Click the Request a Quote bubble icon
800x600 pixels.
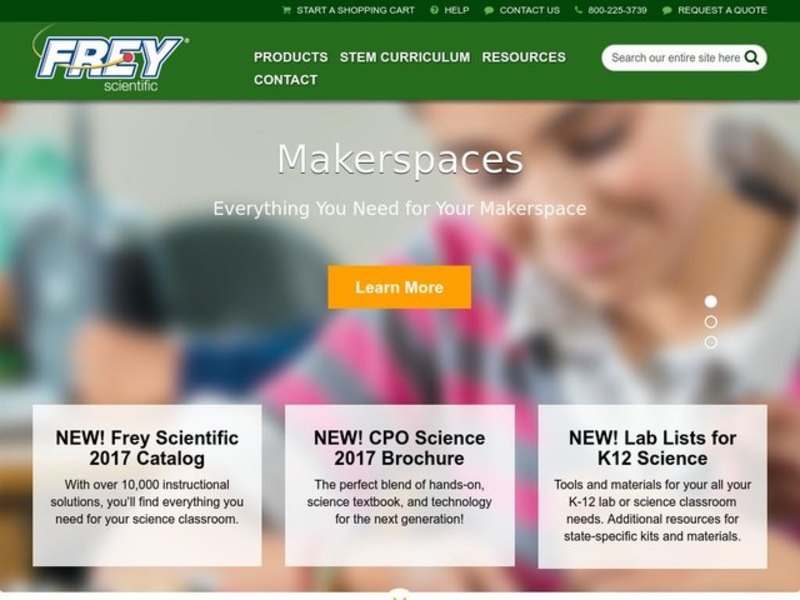tap(667, 10)
